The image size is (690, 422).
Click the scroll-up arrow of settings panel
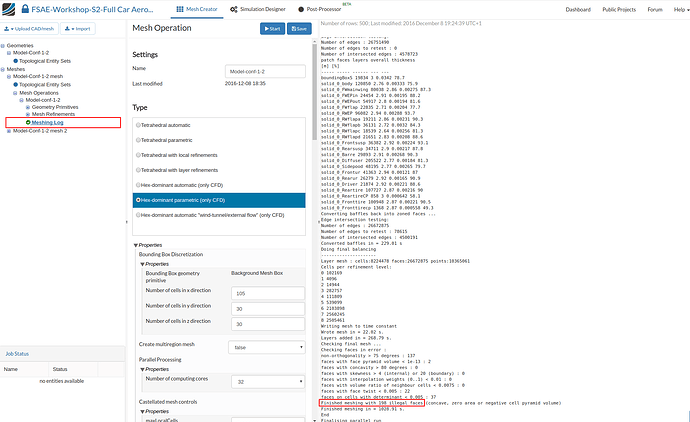315,40
